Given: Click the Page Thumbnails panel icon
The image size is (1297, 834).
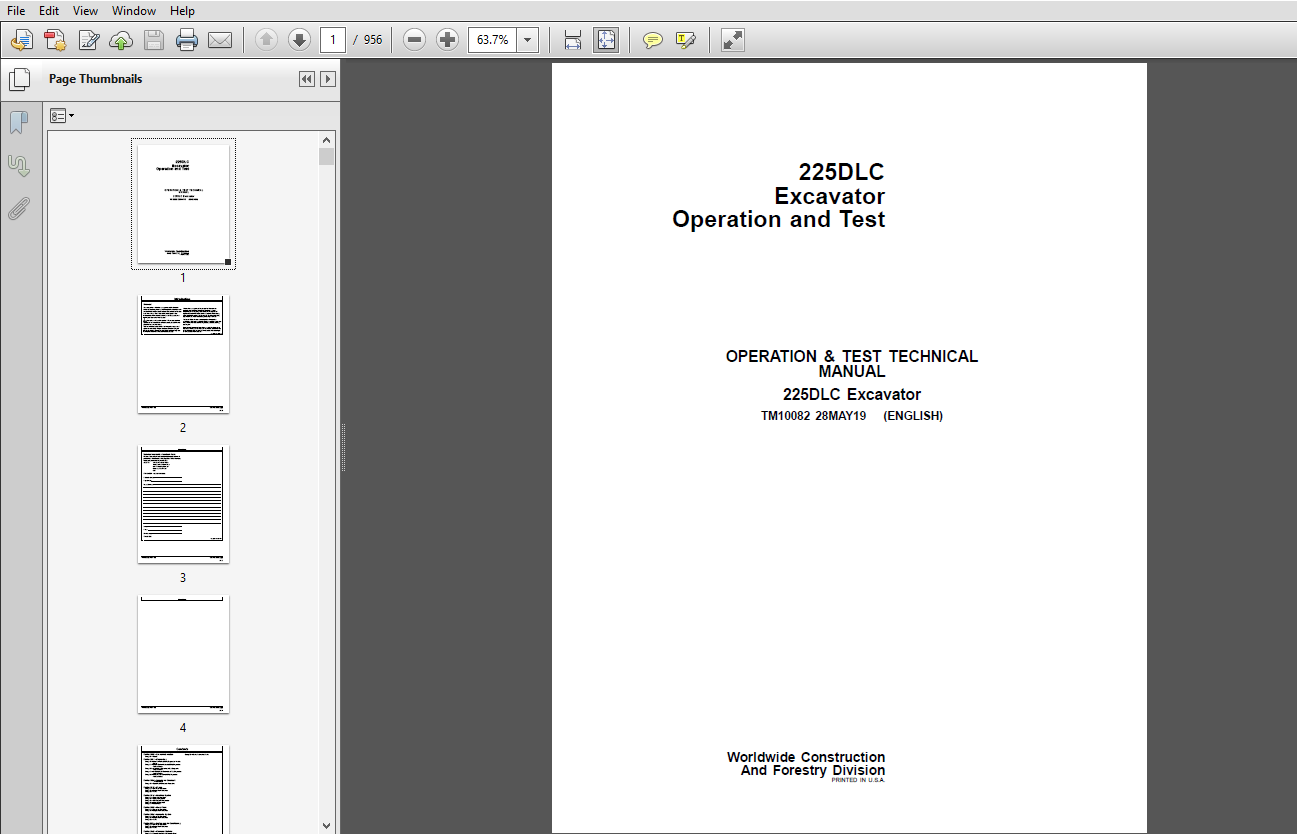Looking at the screenshot, I should click(19, 79).
